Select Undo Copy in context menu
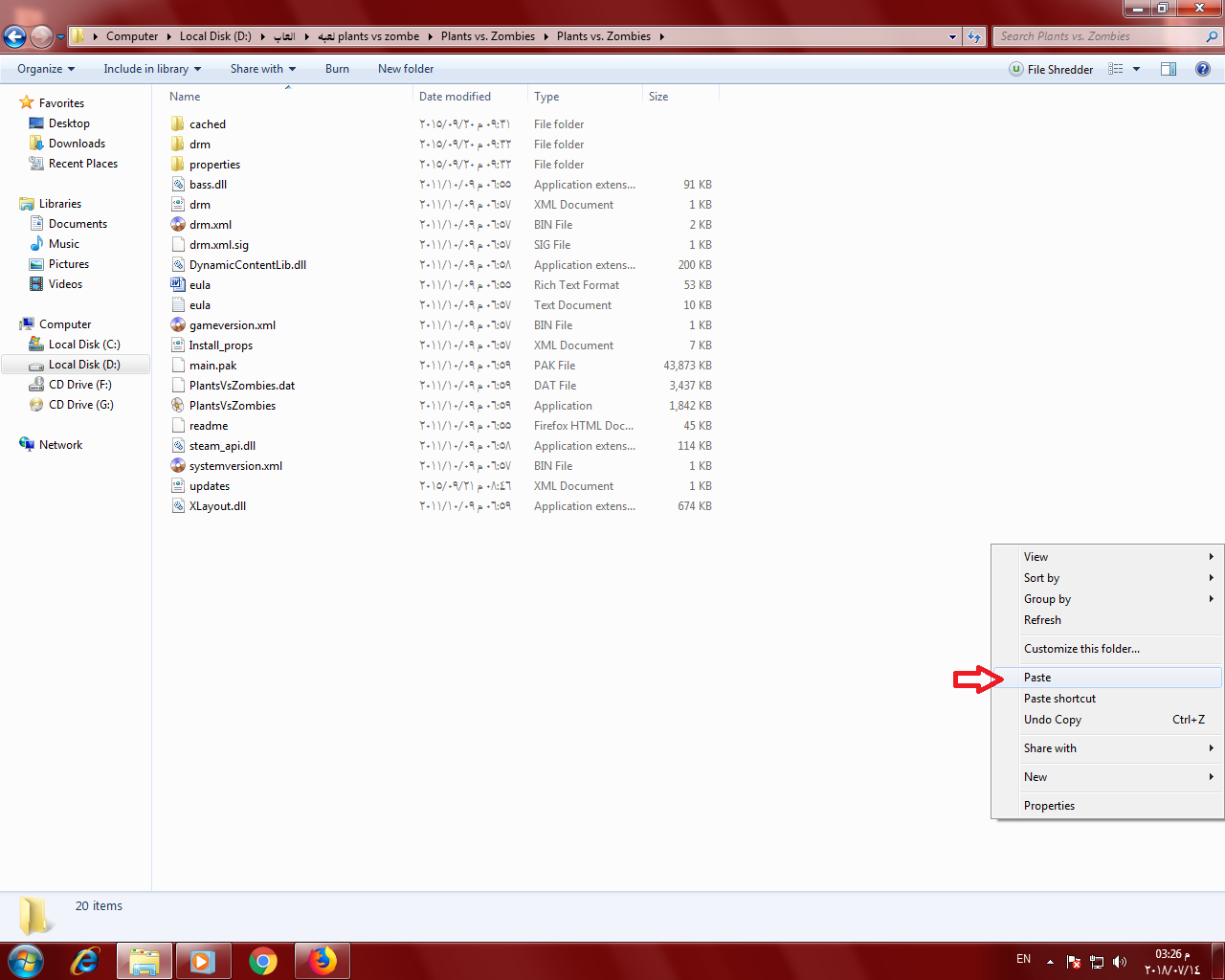This screenshot has height=980, width=1225. click(1107, 719)
